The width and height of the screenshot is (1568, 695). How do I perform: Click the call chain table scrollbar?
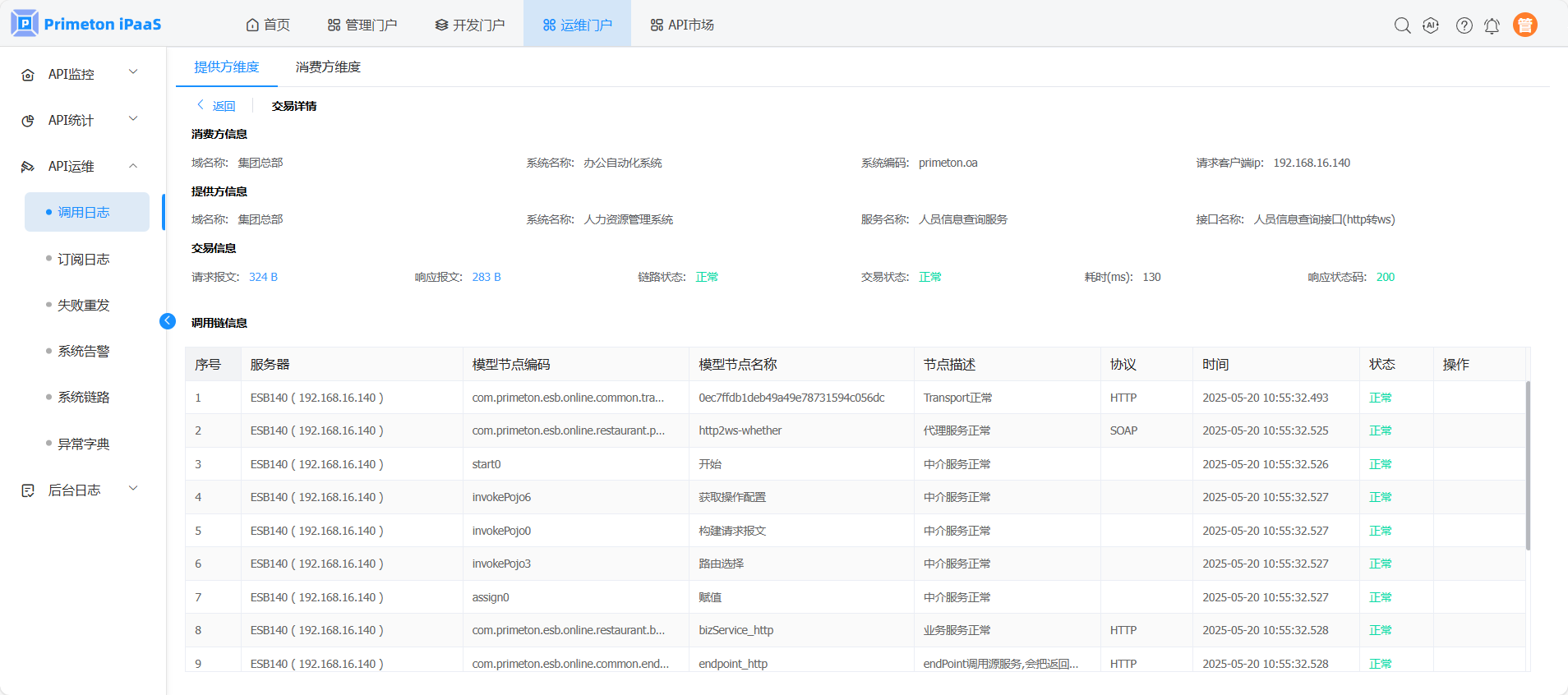pos(1528,465)
